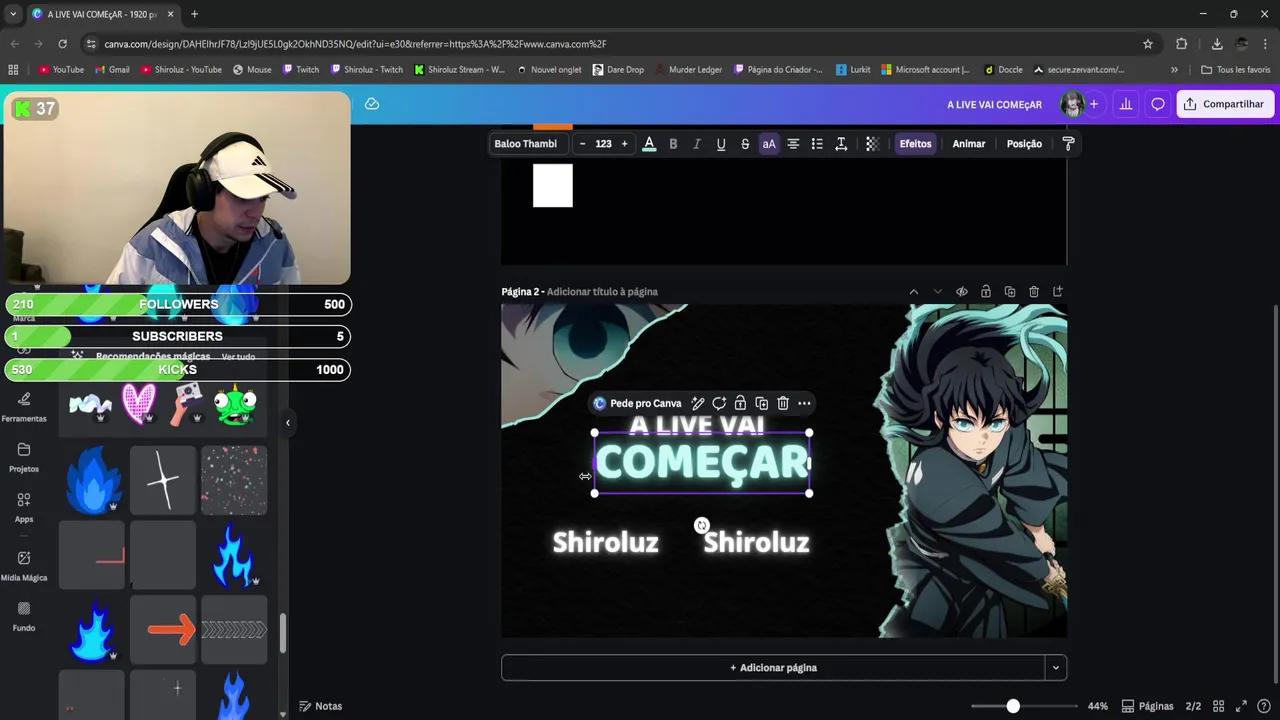Toggle strikethrough formatting
The image size is (1280, 720).
click(x=745, y=144)
